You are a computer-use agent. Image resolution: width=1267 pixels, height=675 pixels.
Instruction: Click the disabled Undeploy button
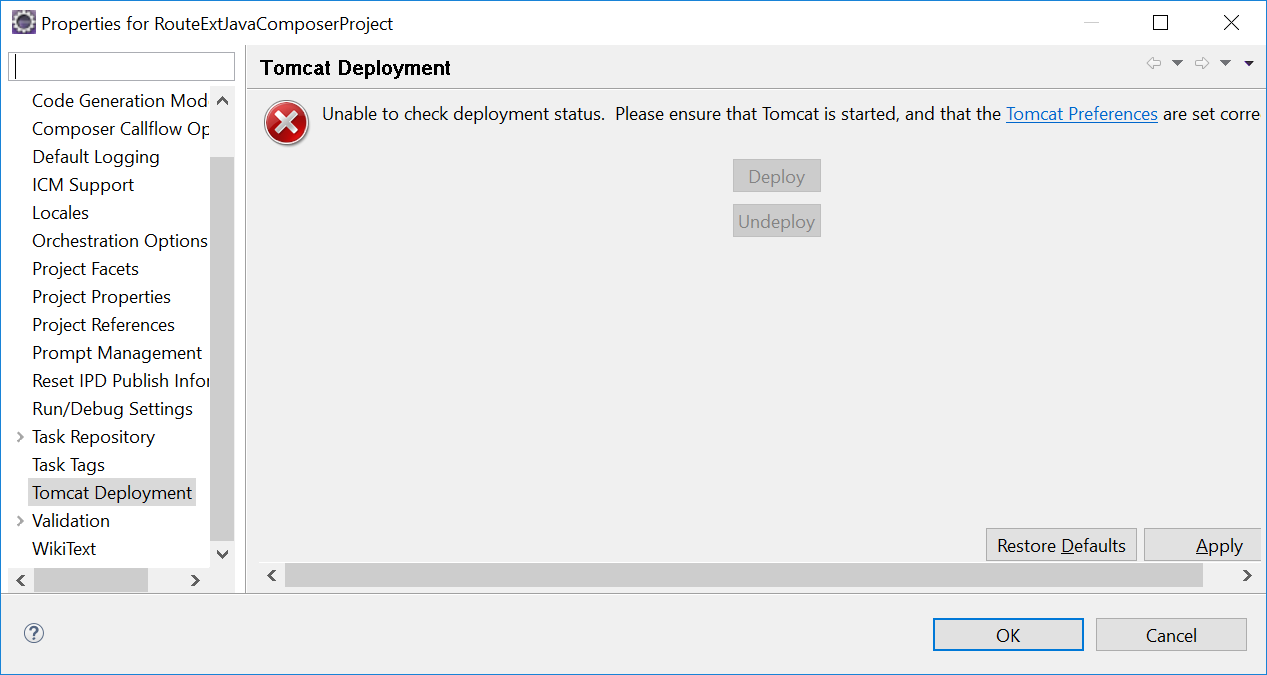(x=776, y=221)
